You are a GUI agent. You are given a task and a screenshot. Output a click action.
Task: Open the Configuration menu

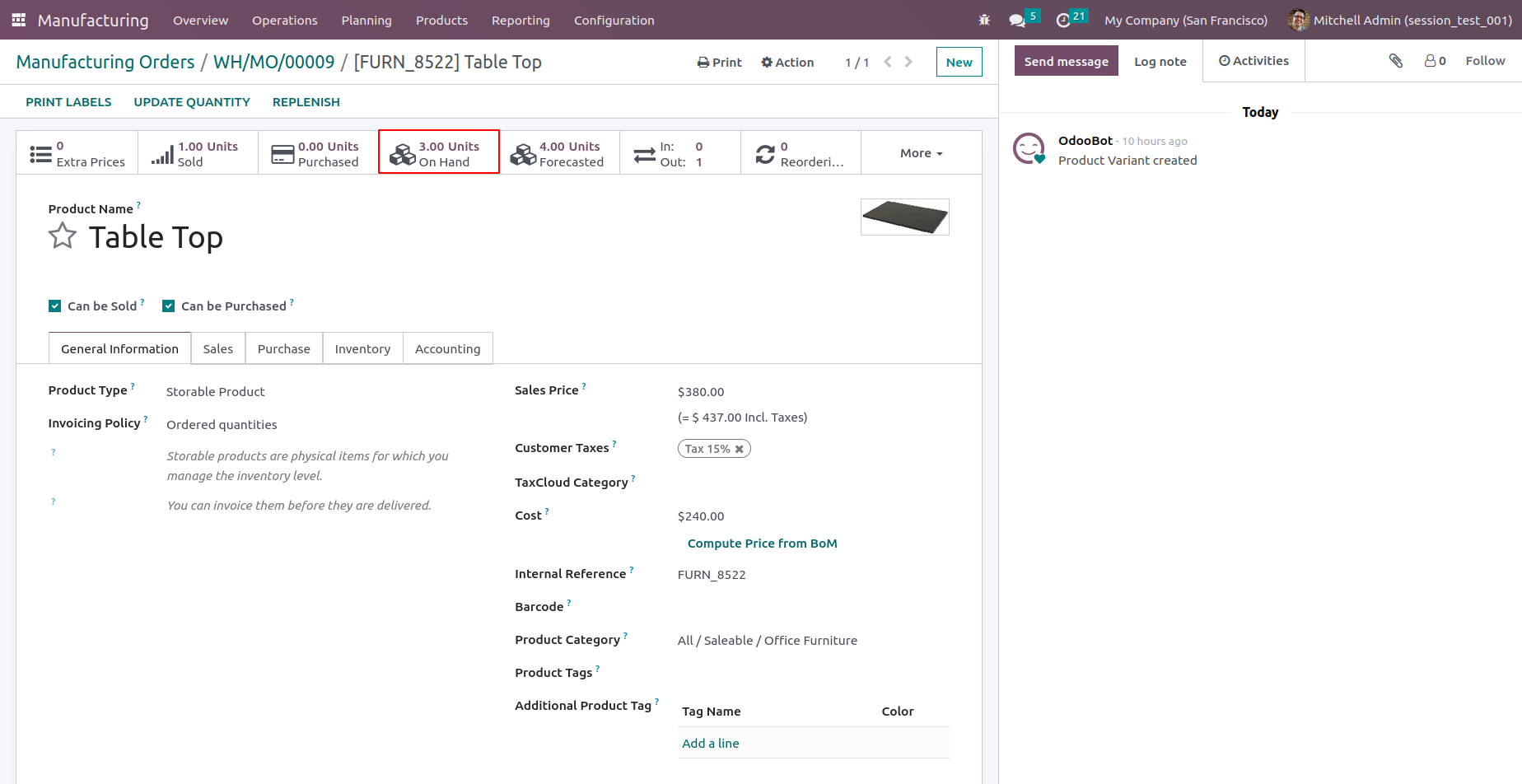(614, 20)
